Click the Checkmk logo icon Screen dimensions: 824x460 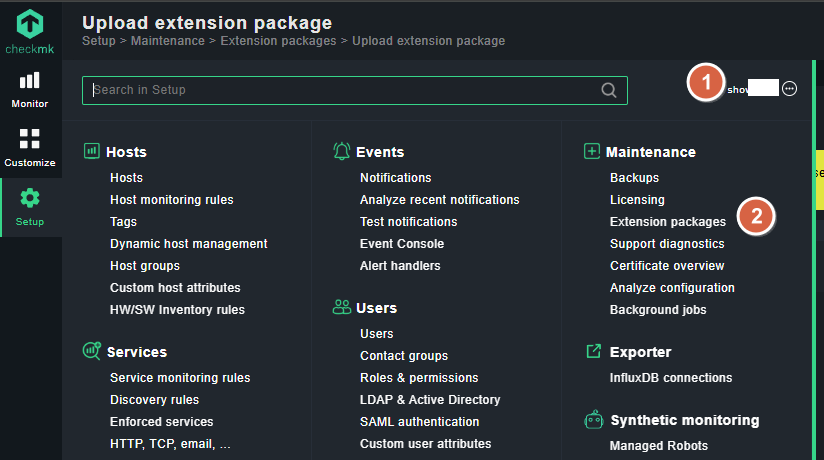pyautogui.click(x=30, y=24)
